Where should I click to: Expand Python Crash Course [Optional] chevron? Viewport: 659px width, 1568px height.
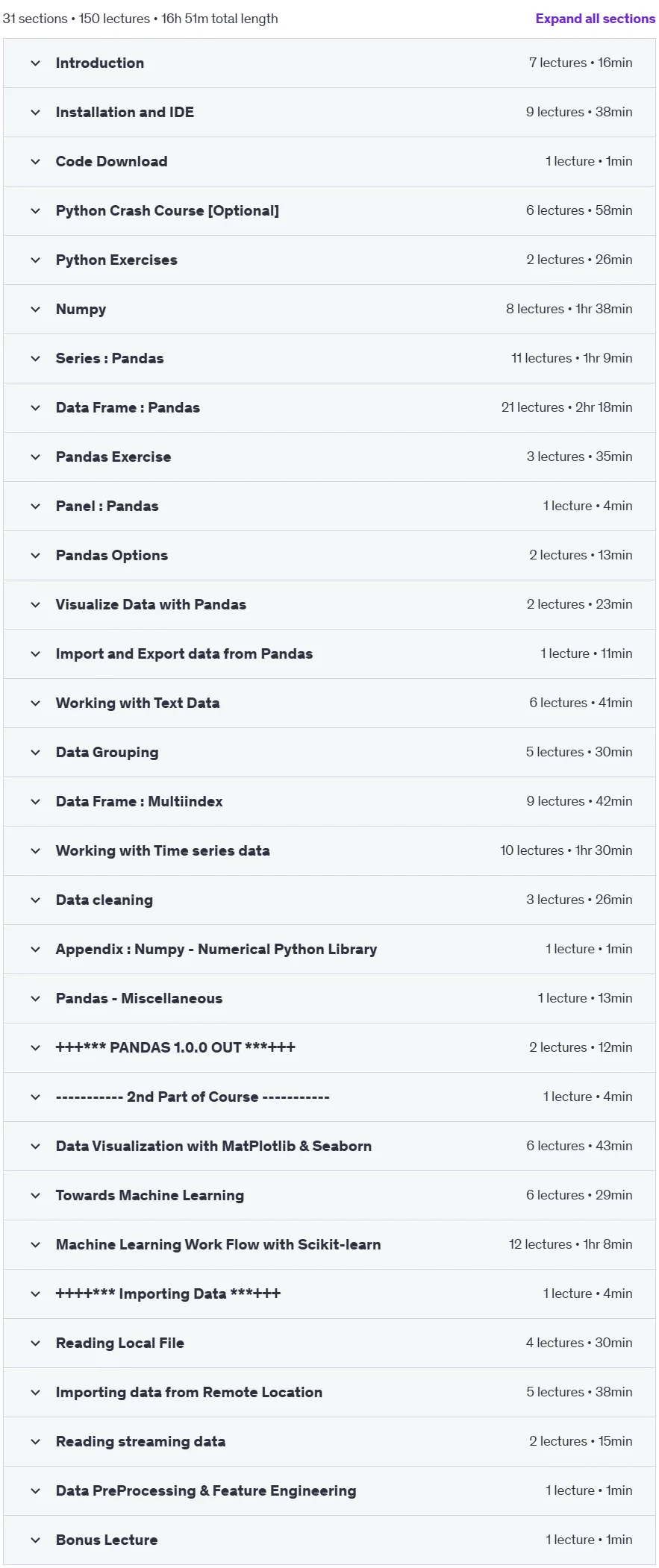tap(35, 211)
